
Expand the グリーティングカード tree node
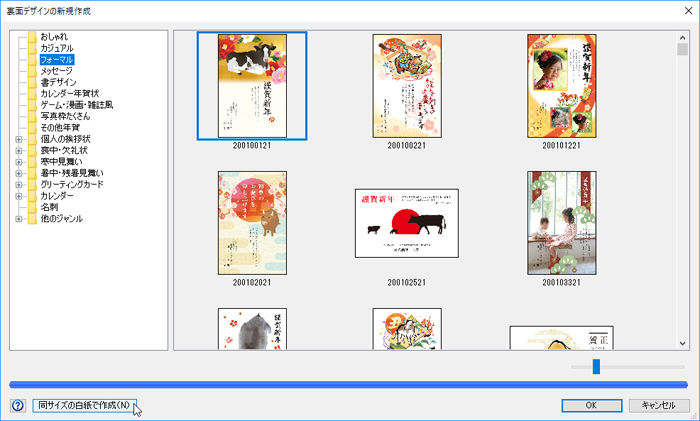tap(18, 184)
